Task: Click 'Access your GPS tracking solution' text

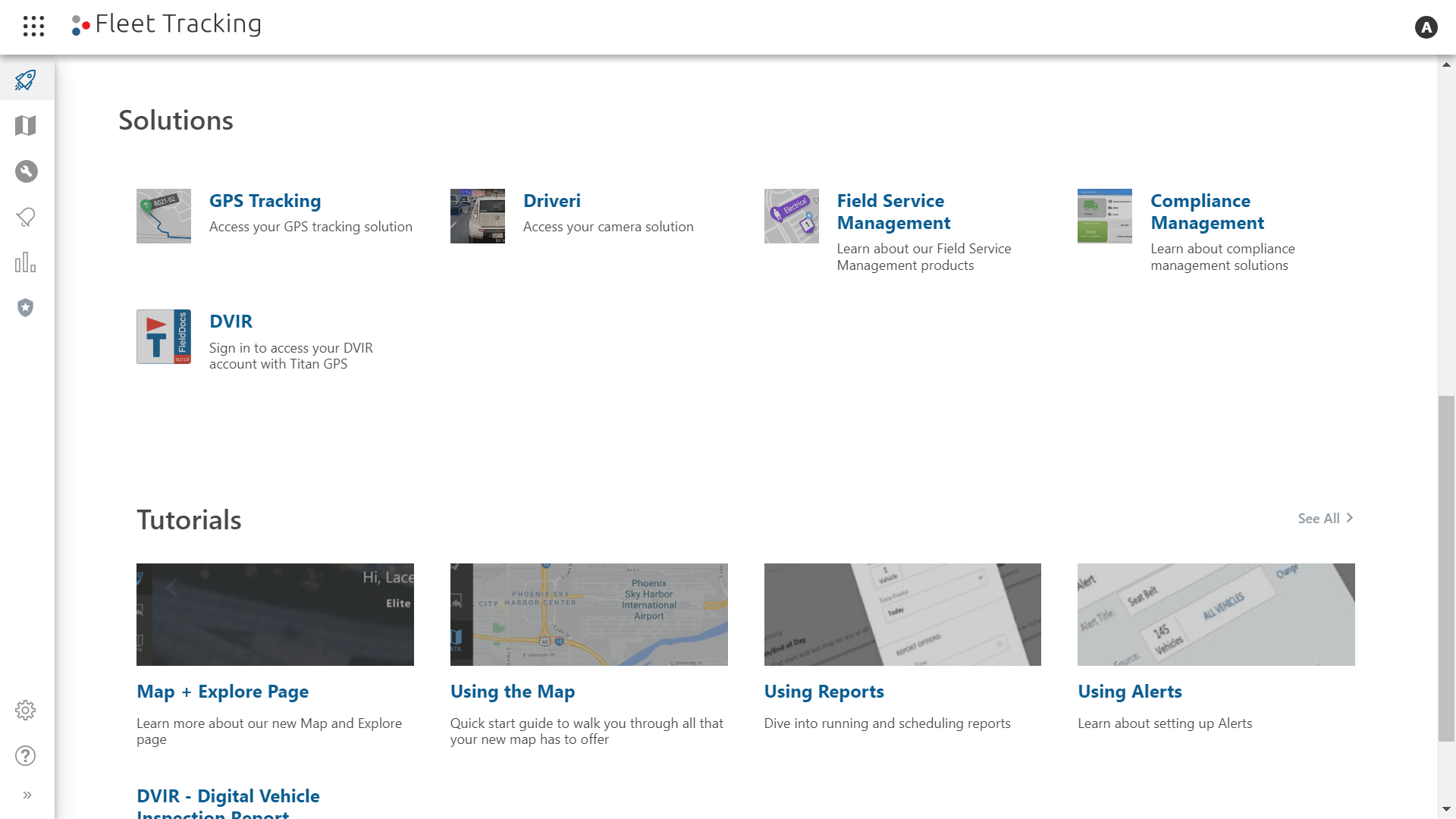Action: [311, 227]
